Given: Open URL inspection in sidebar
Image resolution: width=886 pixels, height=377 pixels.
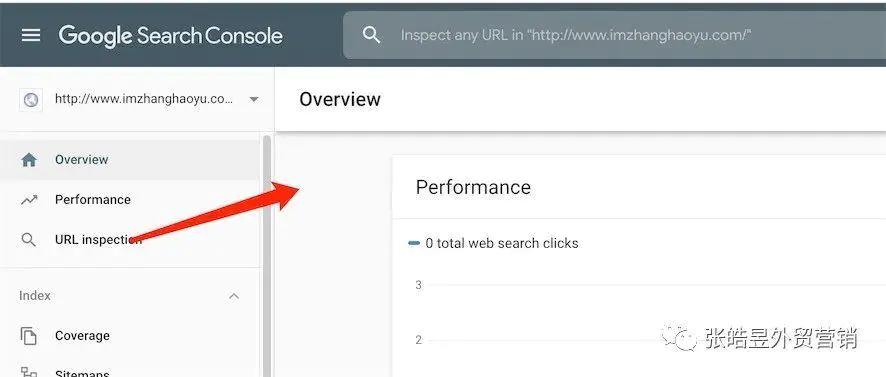Looking at the screenshot, I should (98, 240).
